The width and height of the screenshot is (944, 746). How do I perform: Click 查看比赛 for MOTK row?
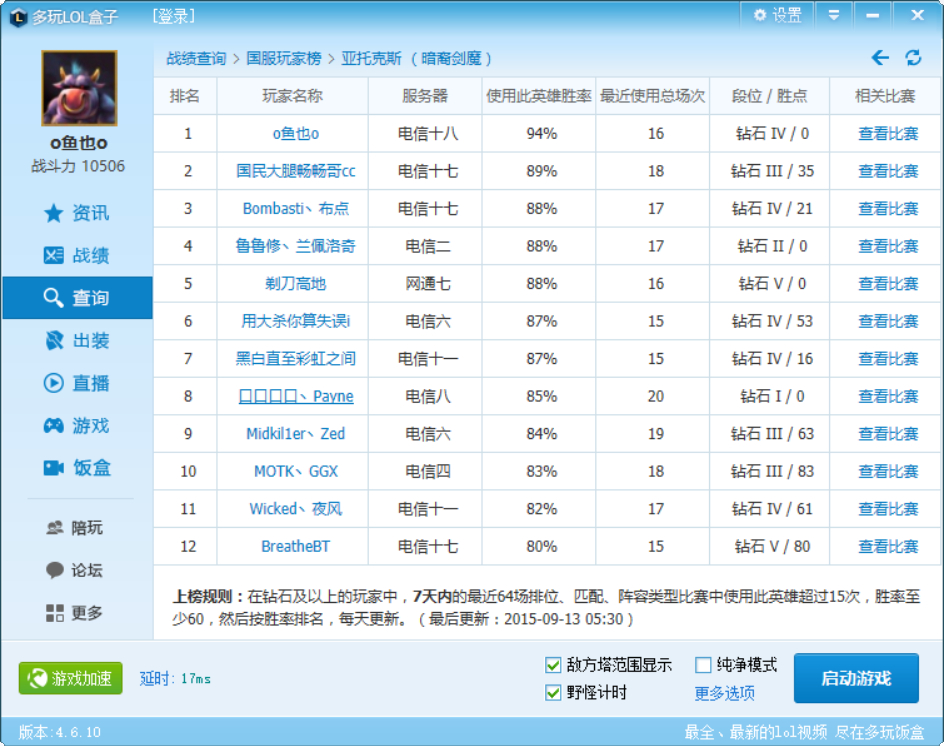pyautogui.click(x=888, y=471)
